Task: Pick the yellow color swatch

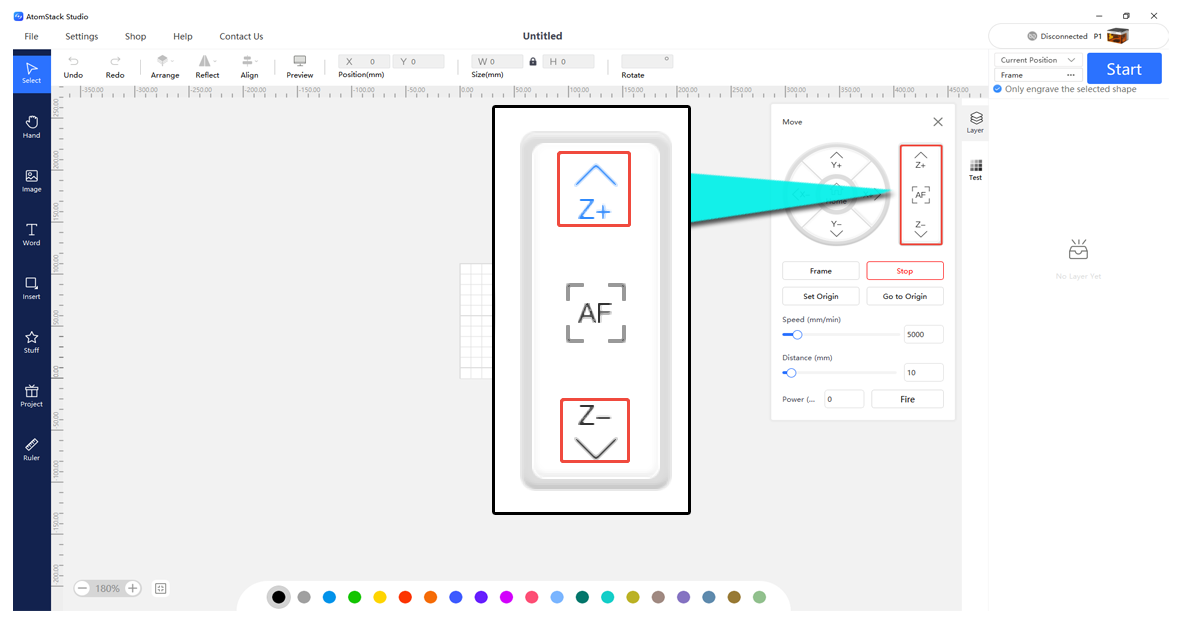Action: (380, 598)
